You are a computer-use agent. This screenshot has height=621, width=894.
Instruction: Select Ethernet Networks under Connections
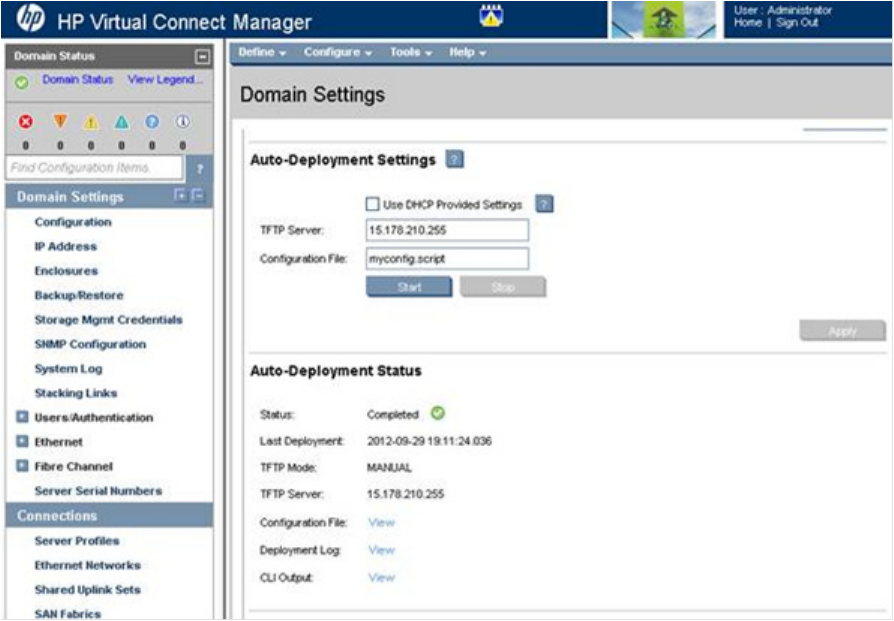(x=87, y=565)
